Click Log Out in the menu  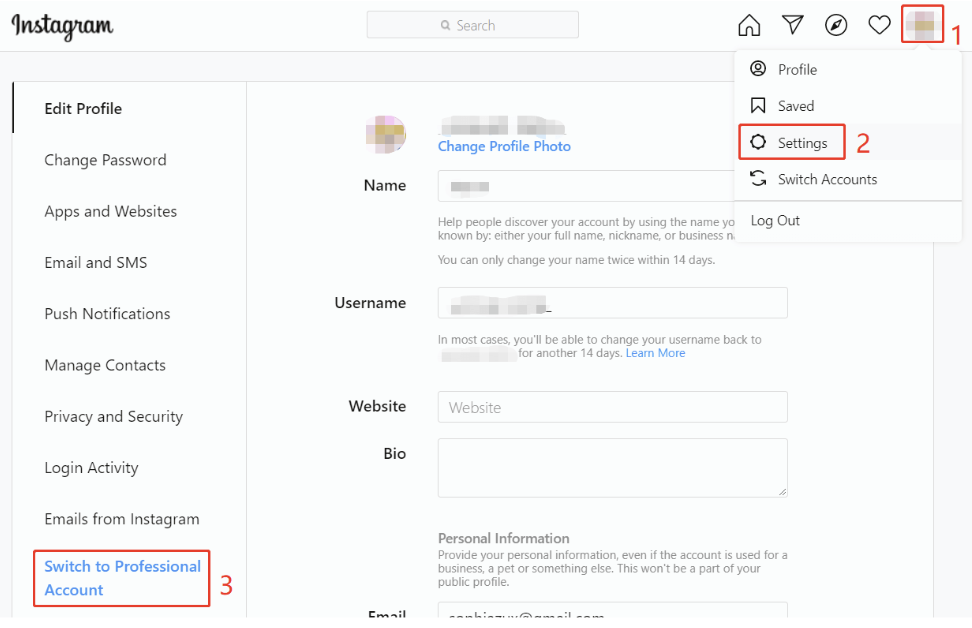[775, 220]
